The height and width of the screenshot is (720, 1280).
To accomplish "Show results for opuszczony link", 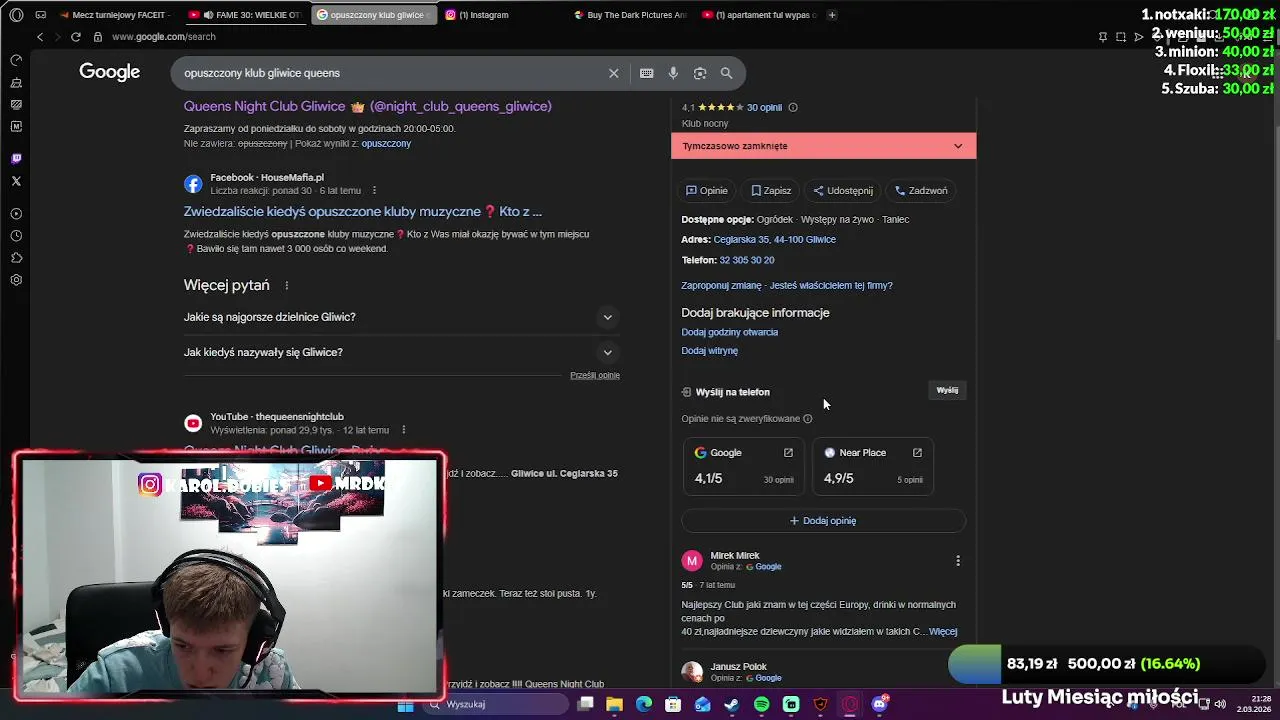I will [386, 143].
